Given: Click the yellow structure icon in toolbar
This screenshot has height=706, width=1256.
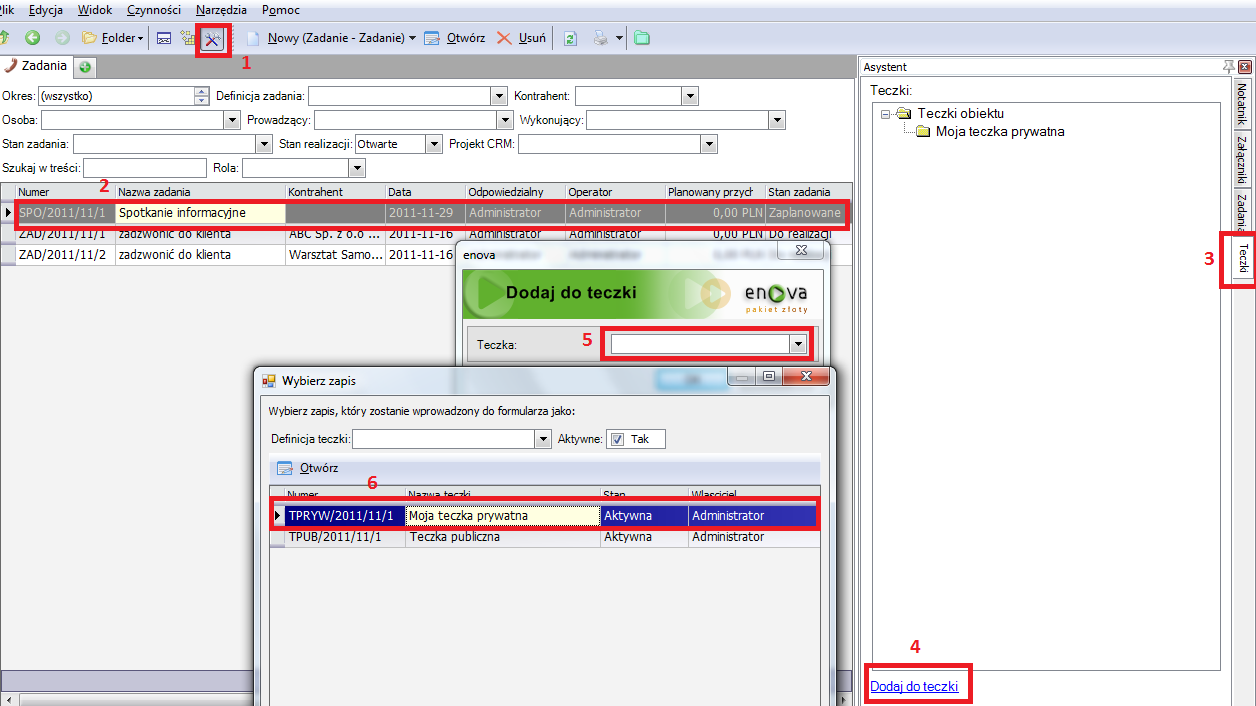Looking at the screenshot, I should (x=187, y=38).
